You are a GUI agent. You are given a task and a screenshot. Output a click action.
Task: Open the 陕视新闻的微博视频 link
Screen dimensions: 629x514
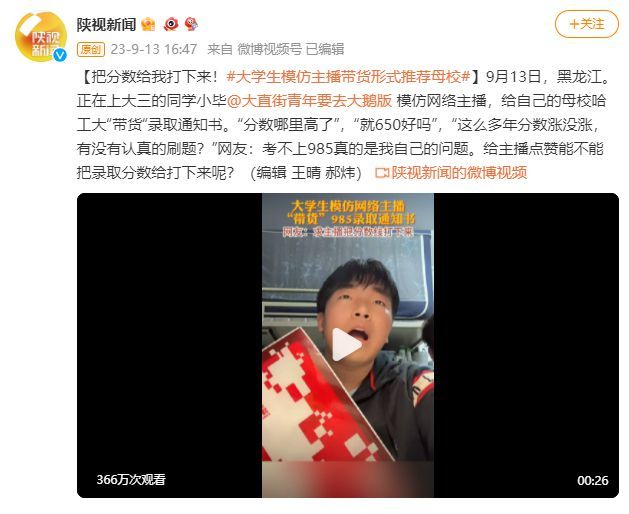coord(459,173)
